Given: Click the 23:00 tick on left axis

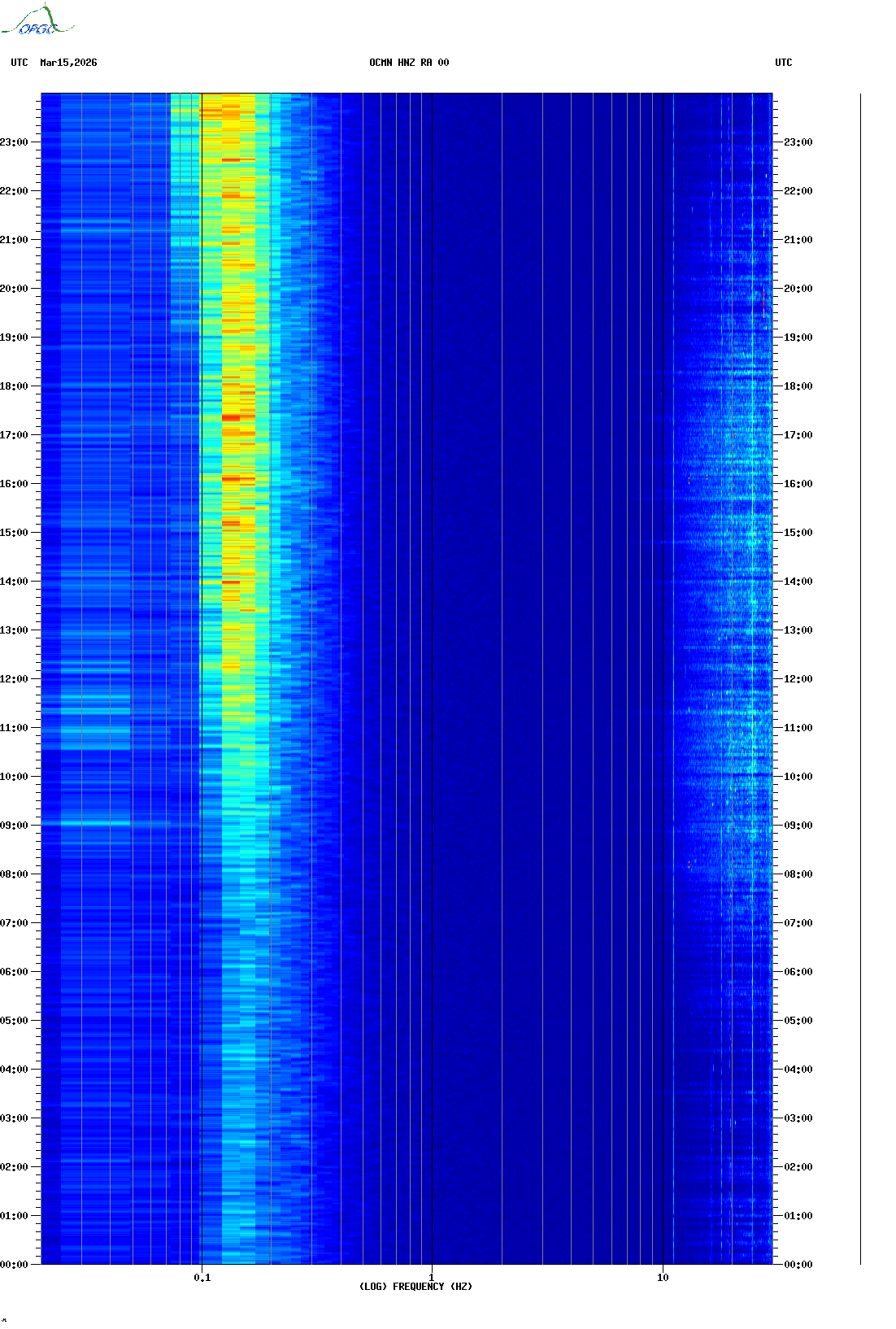Looking at the screenshot, I should coord(15,142).
